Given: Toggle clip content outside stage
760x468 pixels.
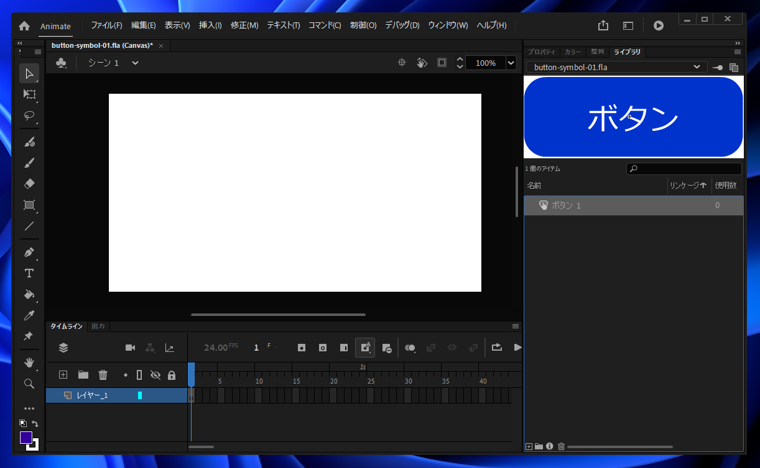Looking at the screenshot, I should (x=442, y=62).
